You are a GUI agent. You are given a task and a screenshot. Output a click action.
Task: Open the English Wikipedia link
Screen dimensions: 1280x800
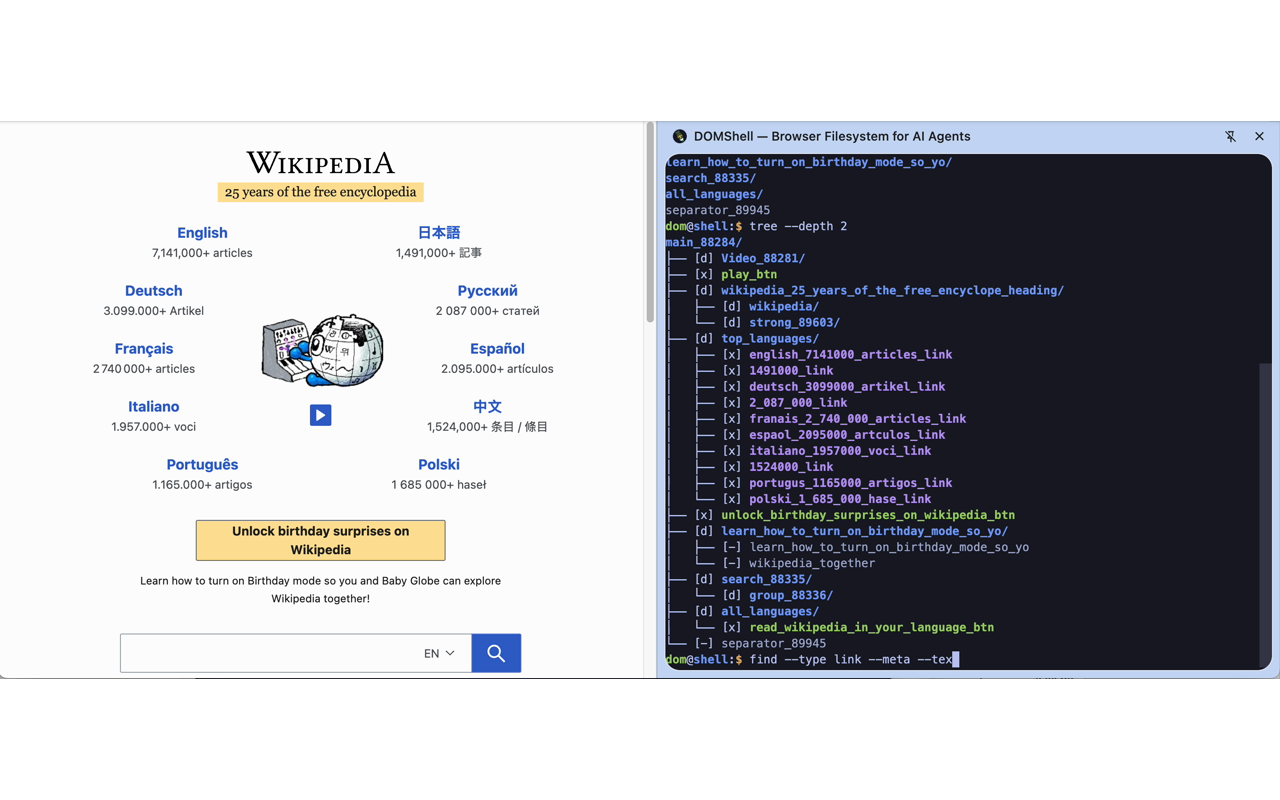[x=202, y=233]
